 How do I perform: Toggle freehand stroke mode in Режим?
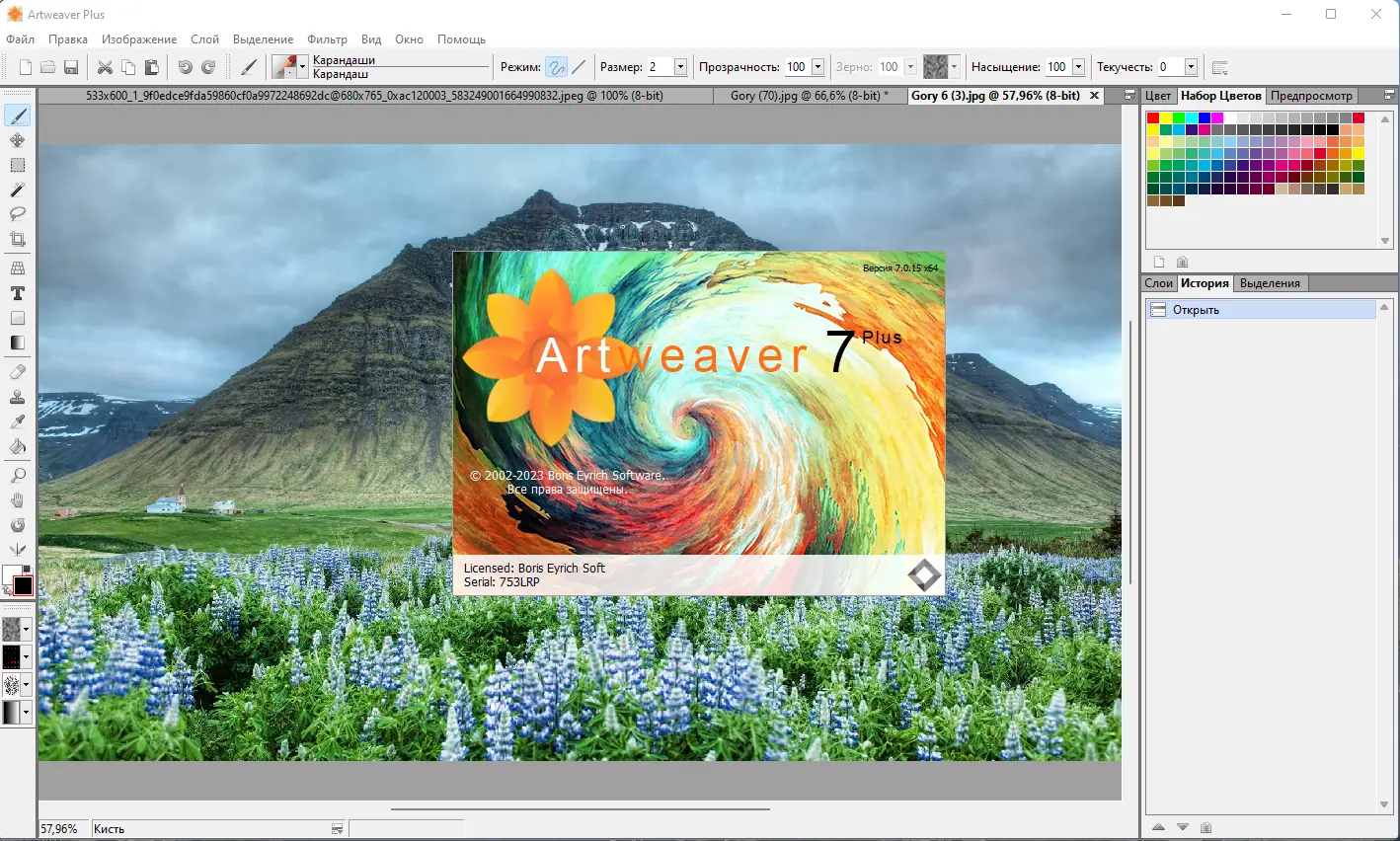[557, 66]
